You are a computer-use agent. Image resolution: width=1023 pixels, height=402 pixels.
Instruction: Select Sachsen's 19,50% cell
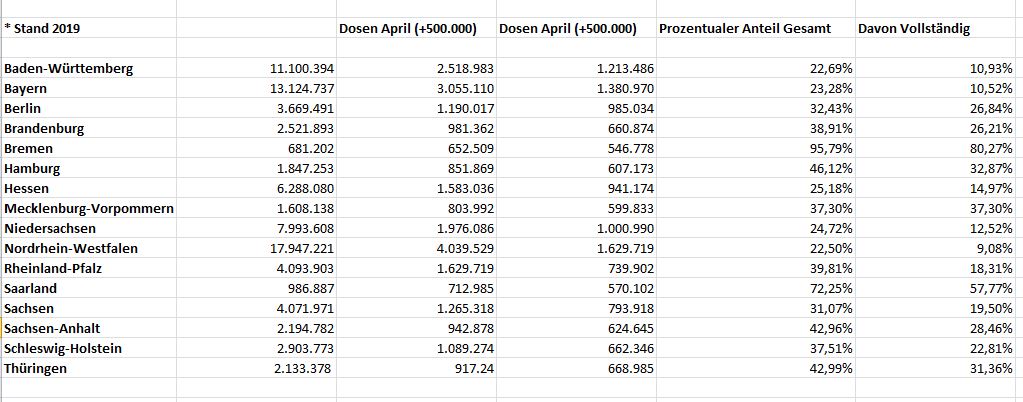[x=991, y=309]
